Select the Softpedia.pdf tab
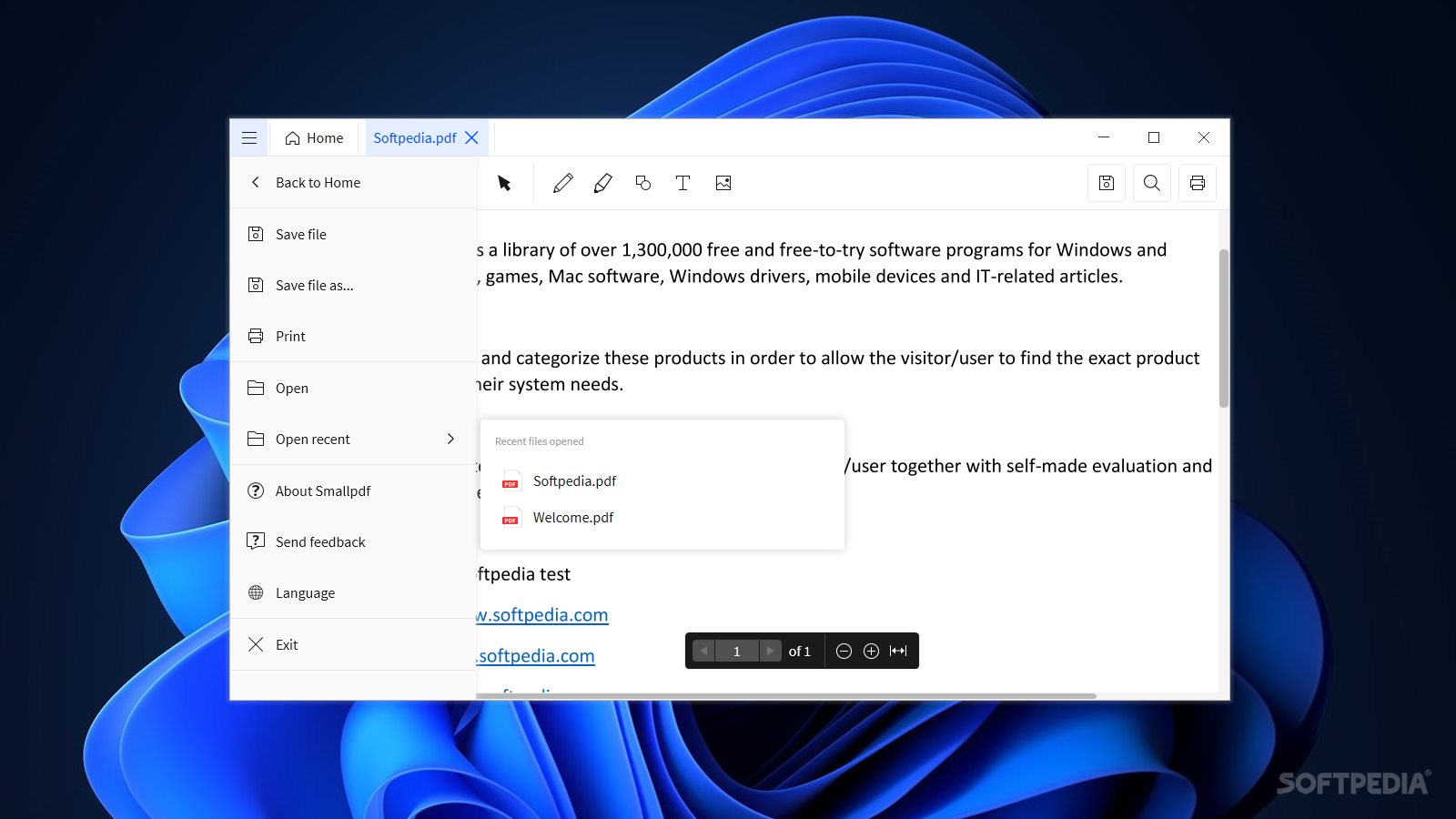1456x819 pixels. 414,137
